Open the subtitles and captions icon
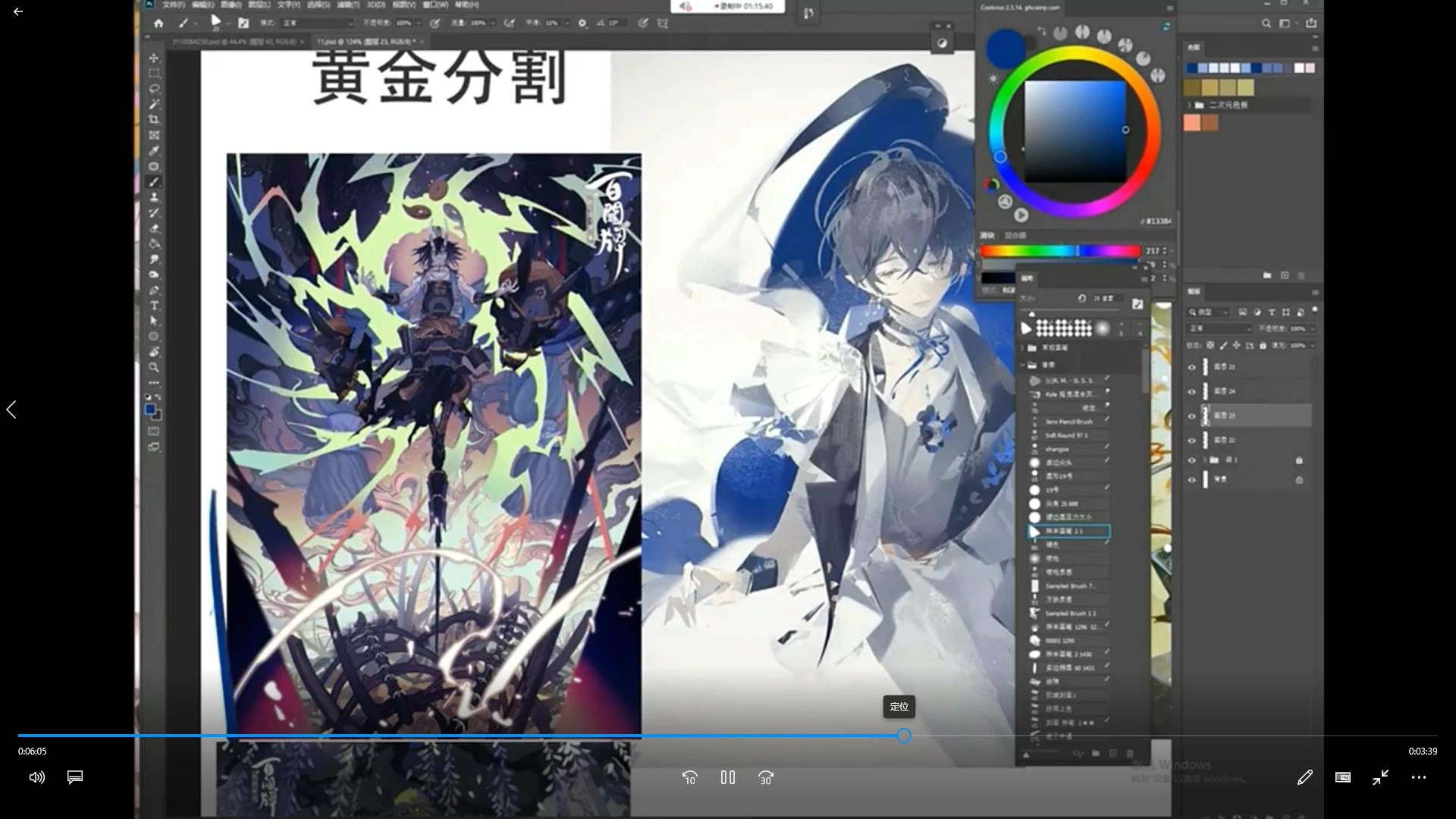The width and height of the screenshot is (1456, 819). pos(75,777)
